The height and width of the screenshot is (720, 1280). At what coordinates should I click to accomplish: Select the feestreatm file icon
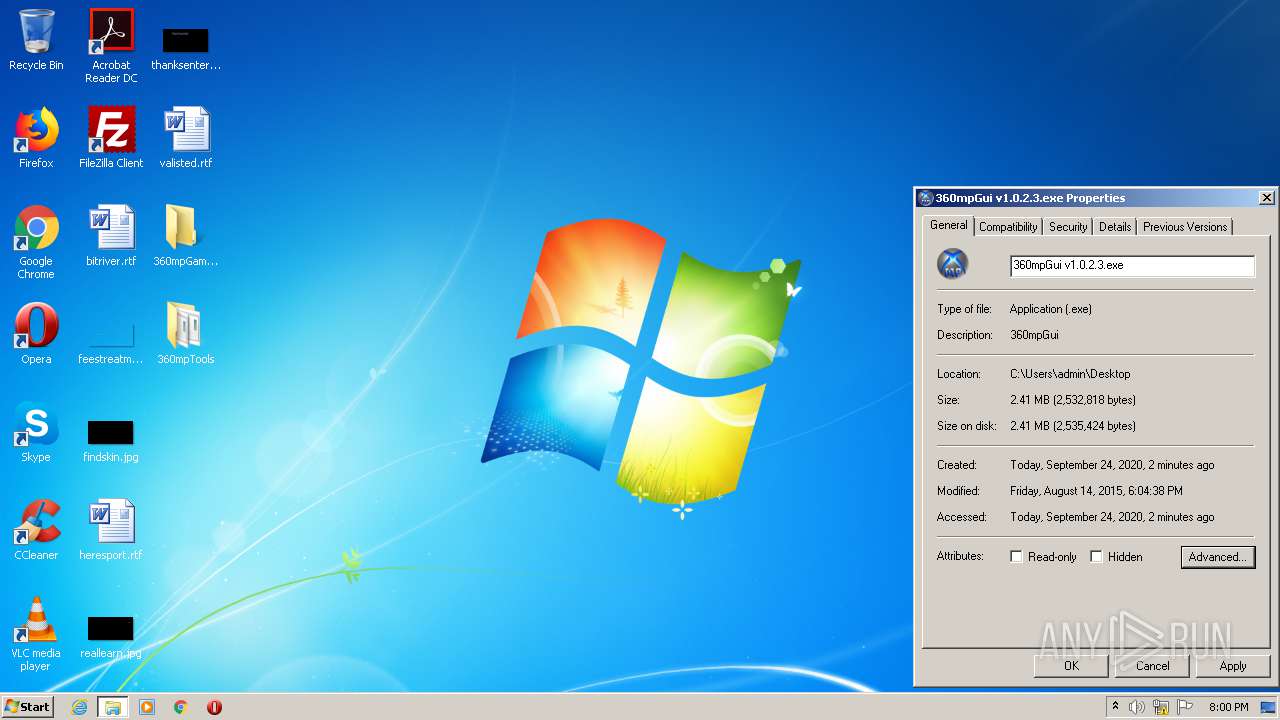(x=111, y=340)
